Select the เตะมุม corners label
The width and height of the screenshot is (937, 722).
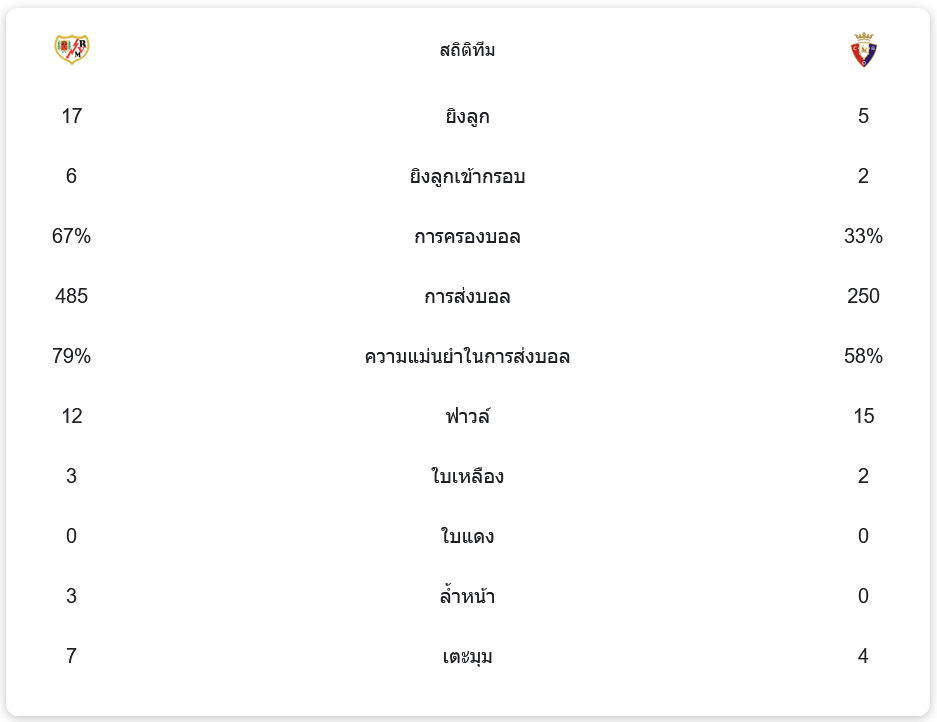point(467,657)
